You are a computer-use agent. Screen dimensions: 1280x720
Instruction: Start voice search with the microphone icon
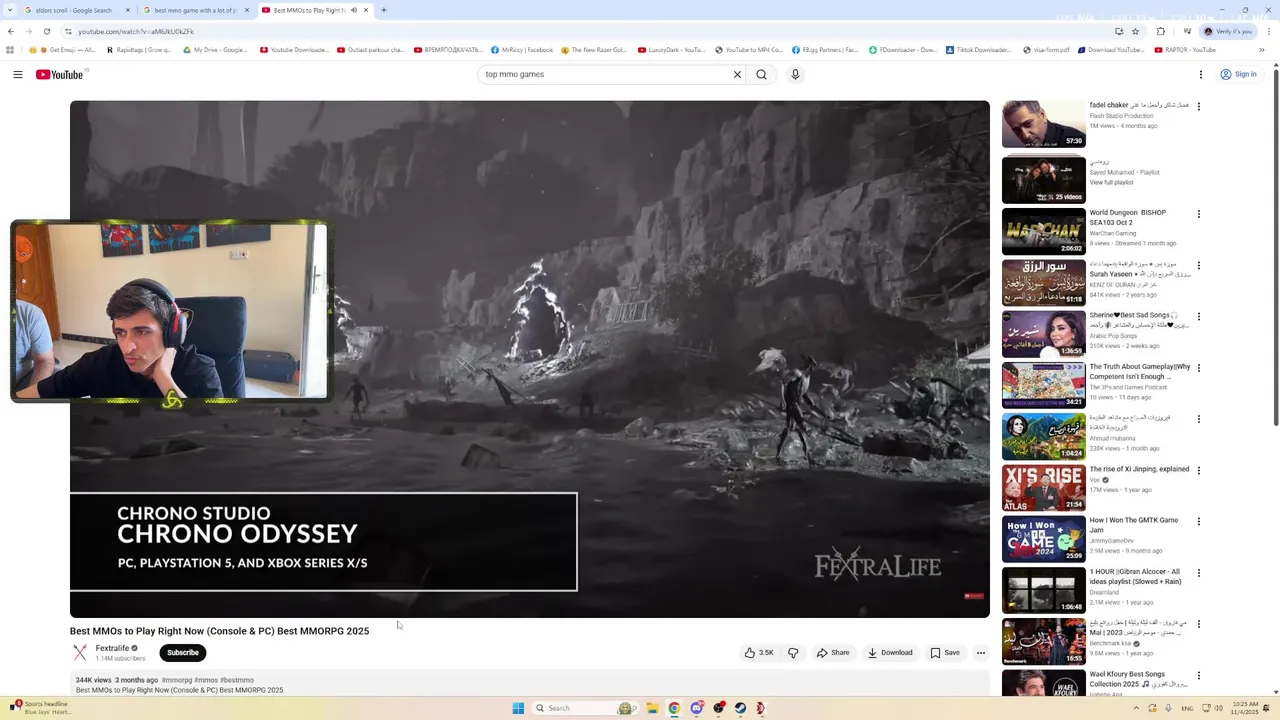point(795,74)
